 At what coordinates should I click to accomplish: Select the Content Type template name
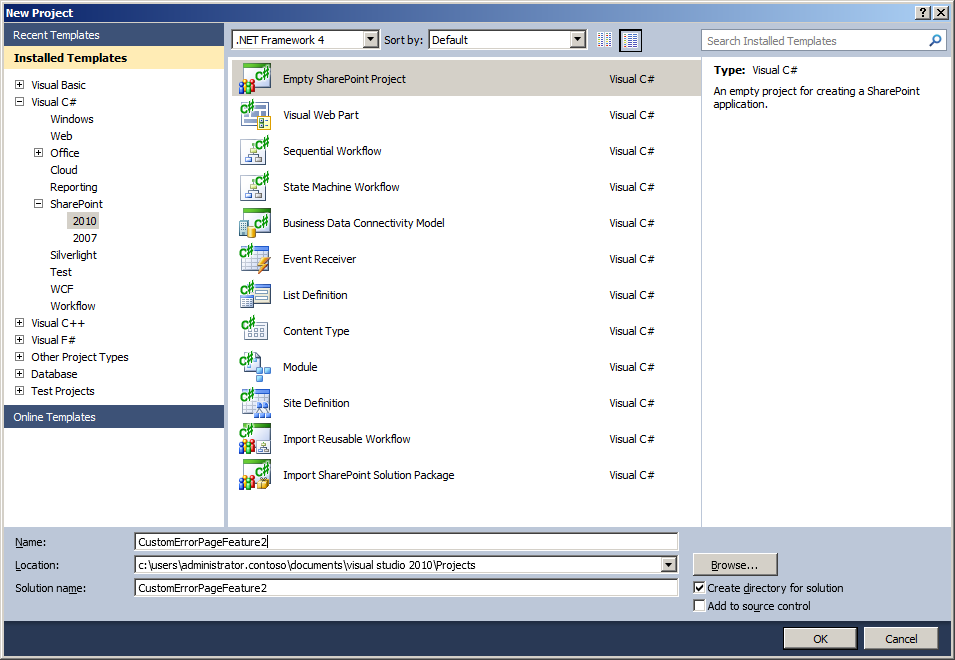tap(316, 331)
